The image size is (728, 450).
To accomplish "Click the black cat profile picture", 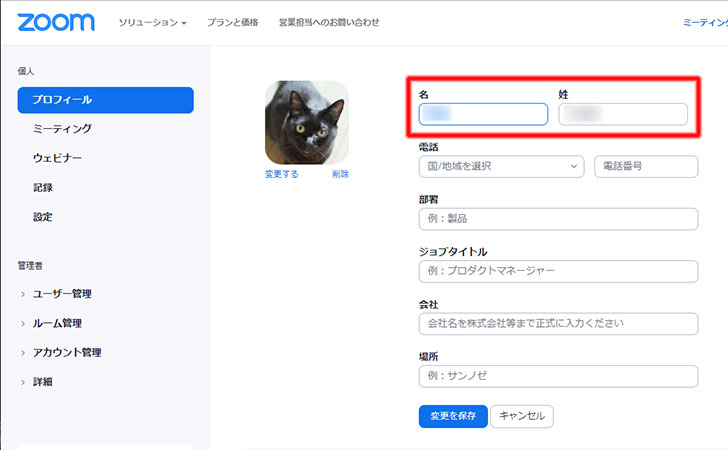I will tap(306, 123).
